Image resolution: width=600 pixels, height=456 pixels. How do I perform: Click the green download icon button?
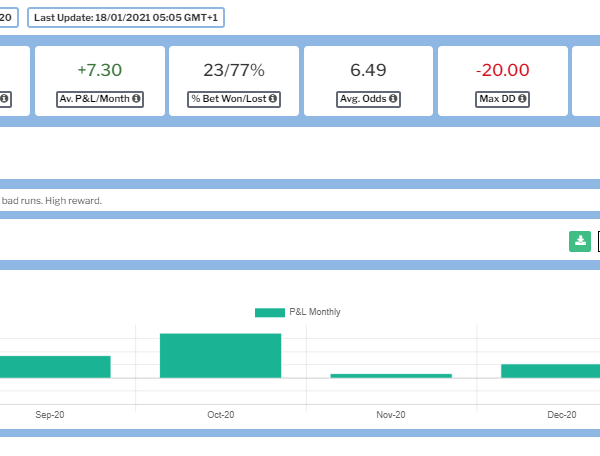[580, 241]
